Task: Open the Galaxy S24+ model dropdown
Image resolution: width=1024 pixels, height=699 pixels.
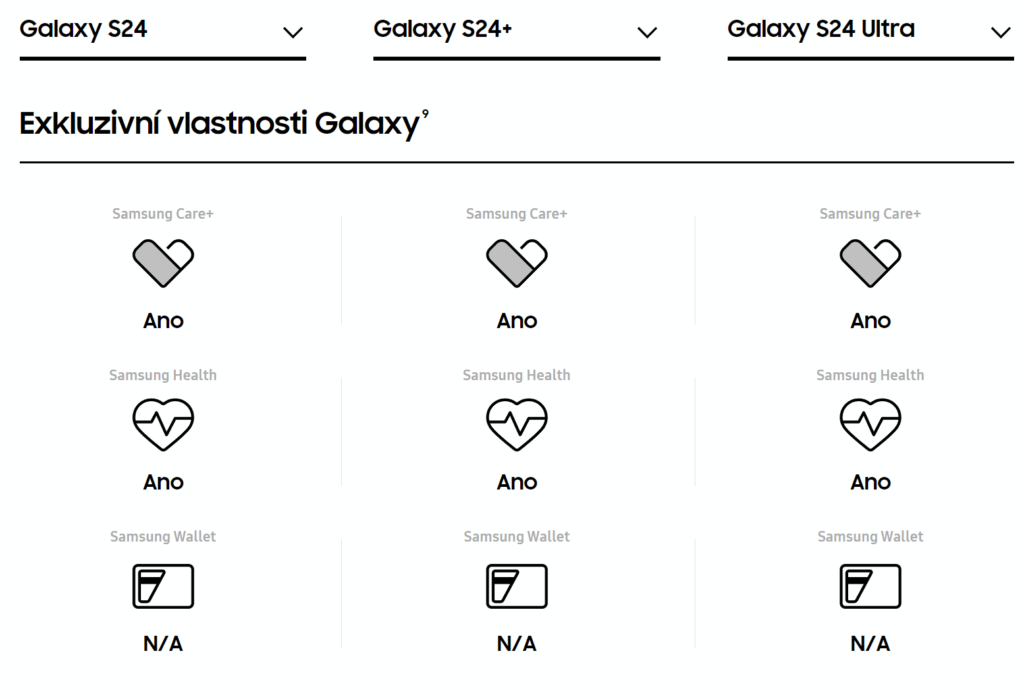Action: click(x=517, y=33)
